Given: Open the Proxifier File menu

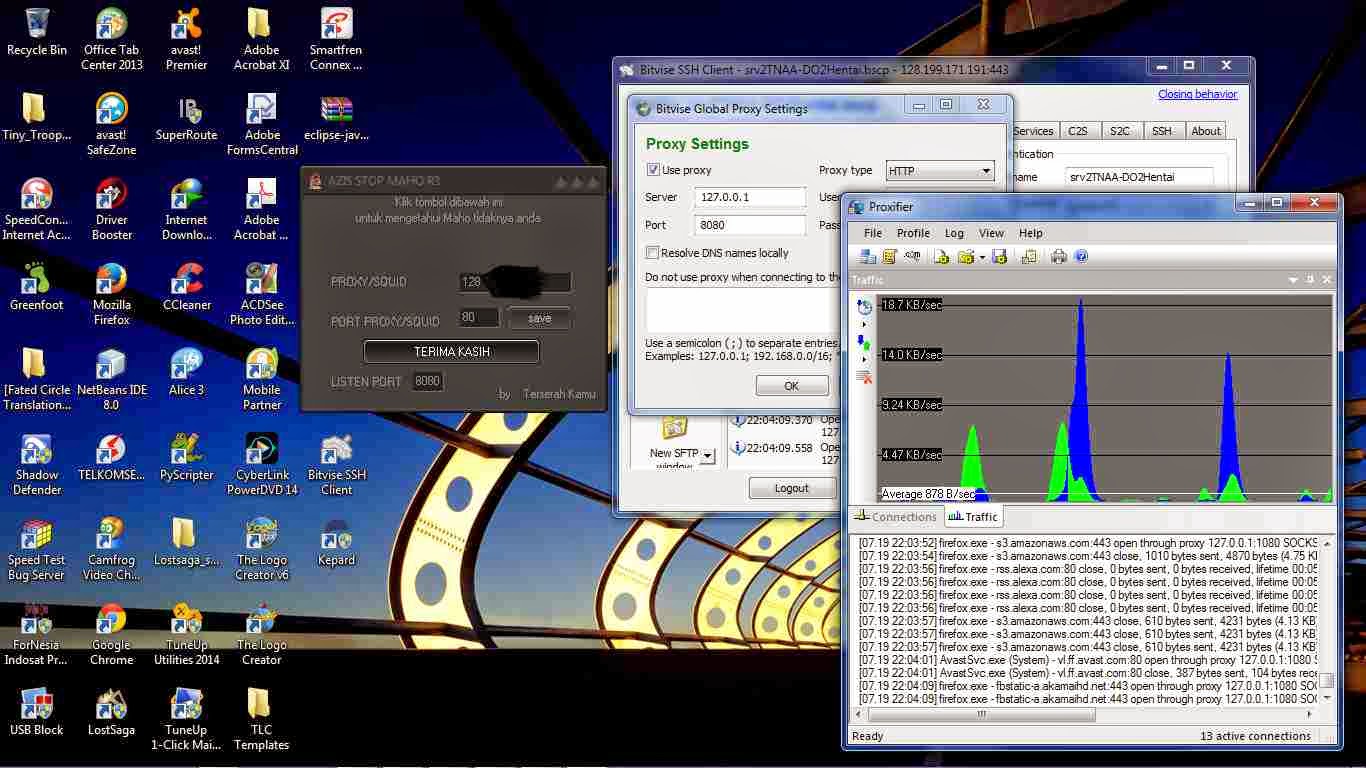Looking at the screenshot, I should tap(873, 233).
